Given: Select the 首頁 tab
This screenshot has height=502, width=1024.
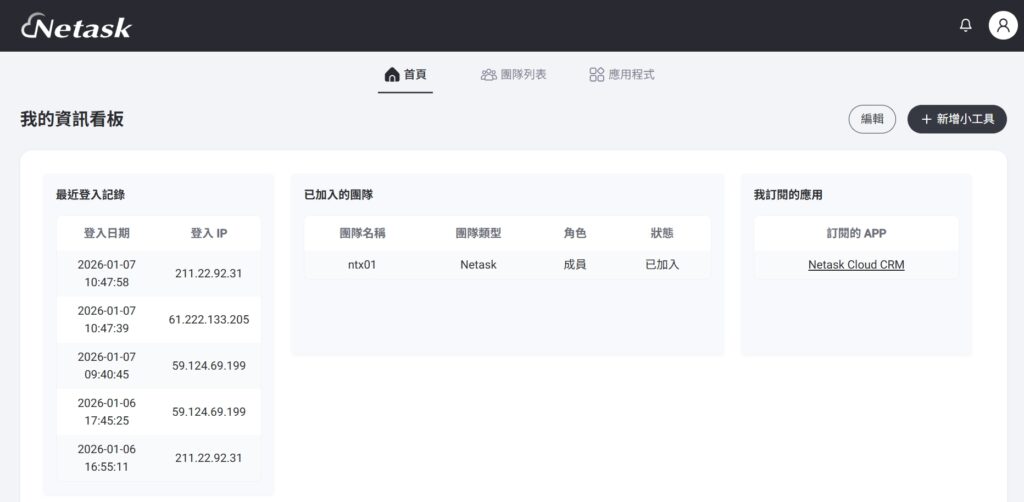Looking at the screenshot, I should (x=415, y=75).
